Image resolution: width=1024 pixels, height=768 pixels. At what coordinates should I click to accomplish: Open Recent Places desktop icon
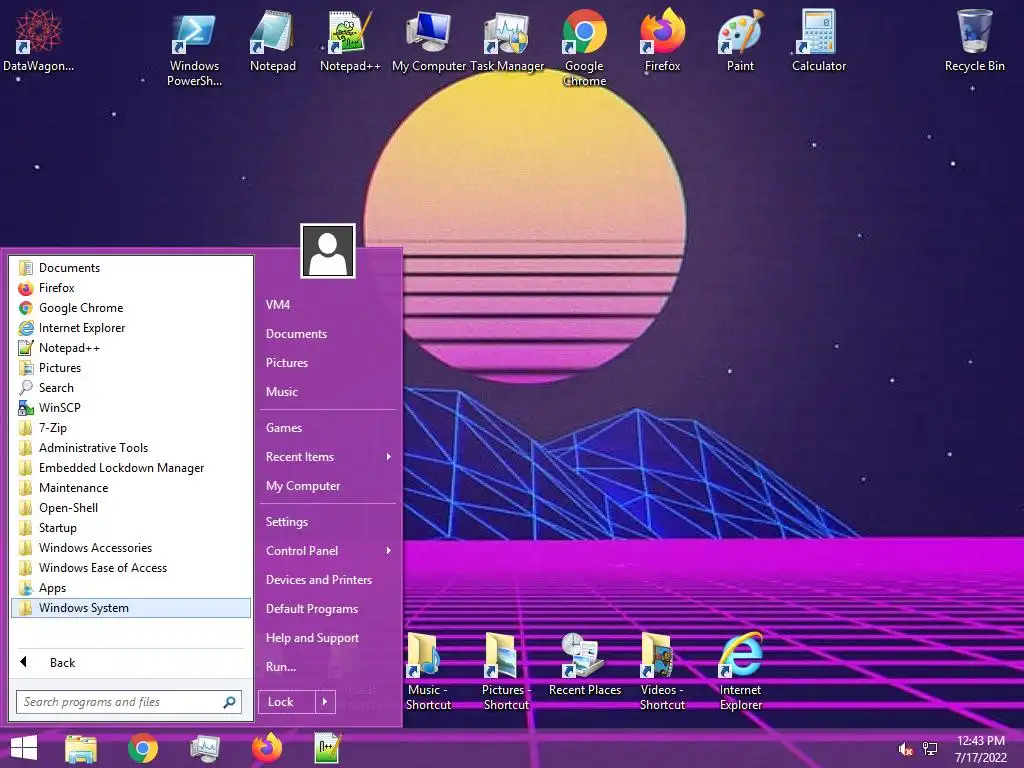click(584, 664)
